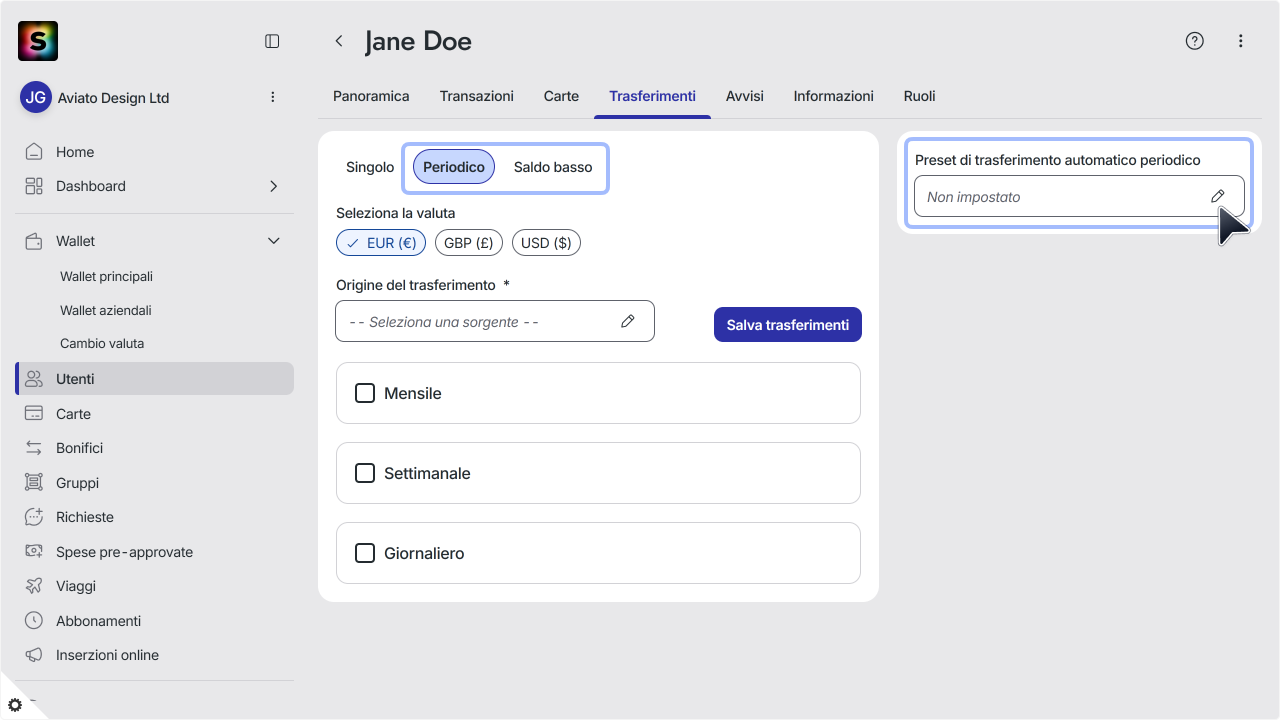Click the Mensile option card

(598, 393)
